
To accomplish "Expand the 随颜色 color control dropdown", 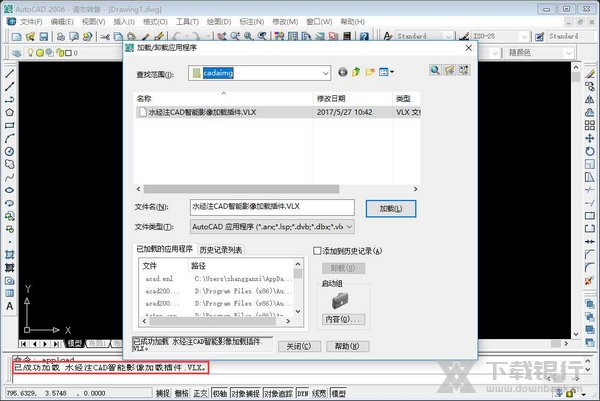I will click(569, 52).
